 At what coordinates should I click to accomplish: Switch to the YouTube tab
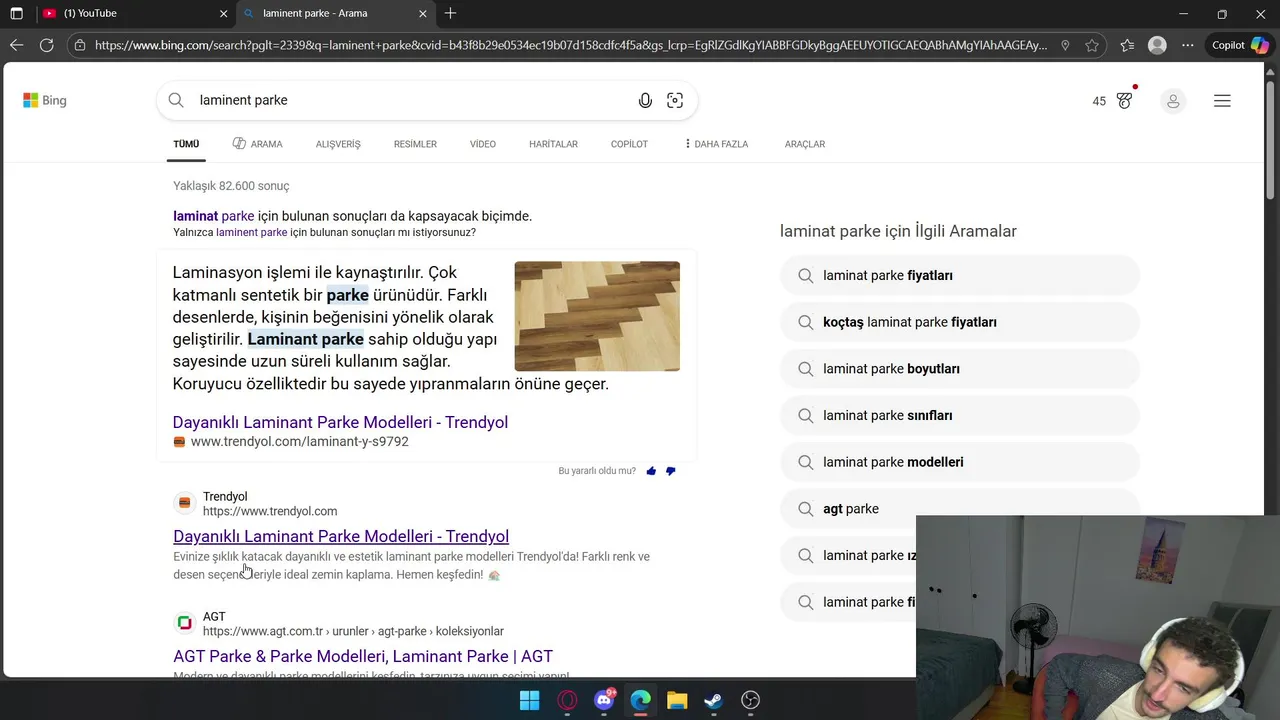coord(135,14)
